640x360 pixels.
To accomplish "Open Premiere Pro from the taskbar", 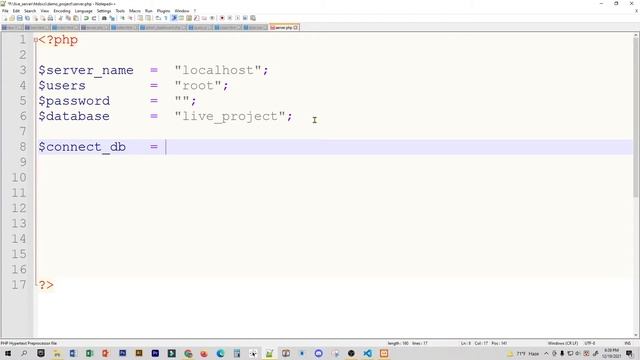I will (x=155, y=353).
